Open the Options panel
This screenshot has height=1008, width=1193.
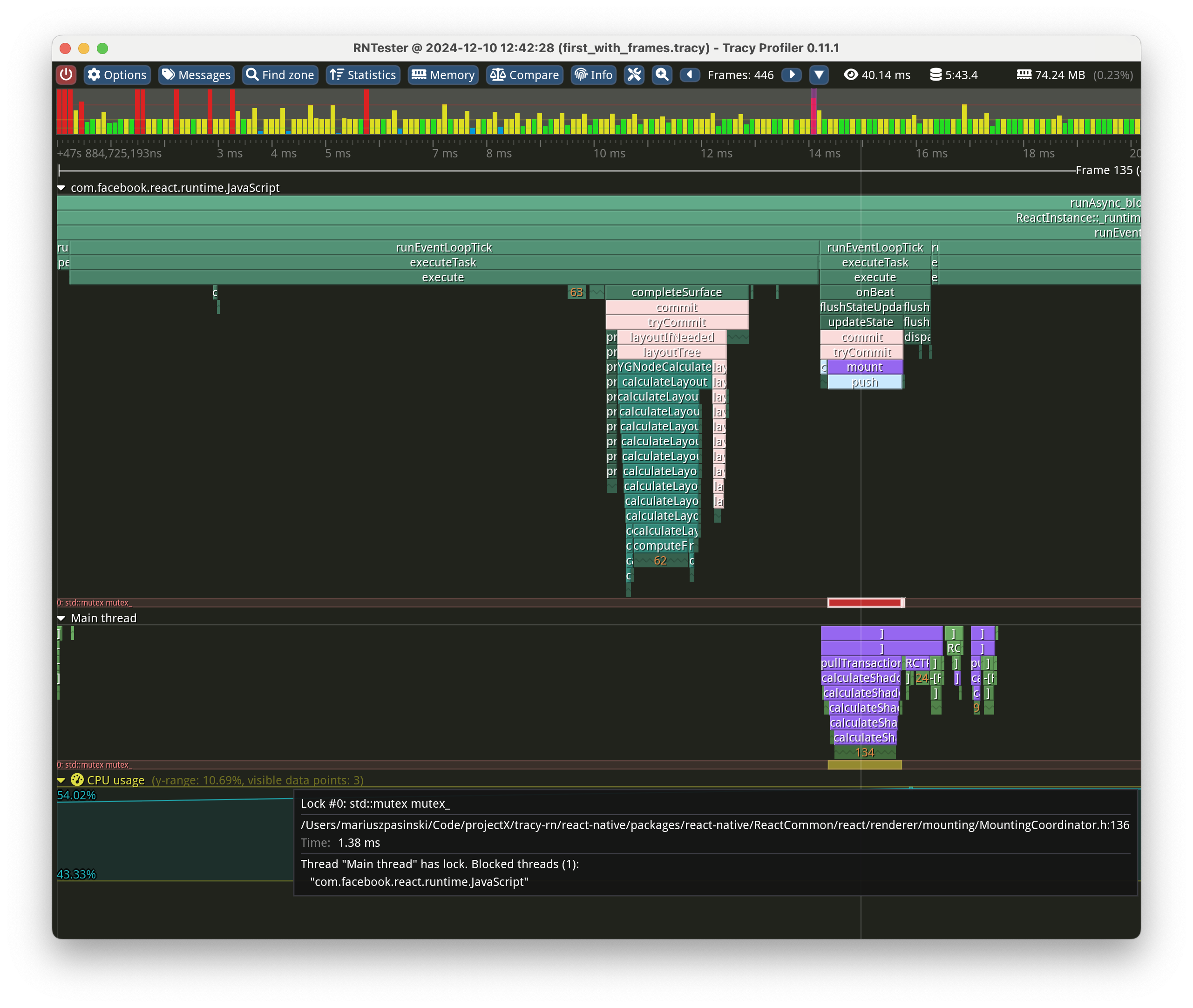pos(117,75)
